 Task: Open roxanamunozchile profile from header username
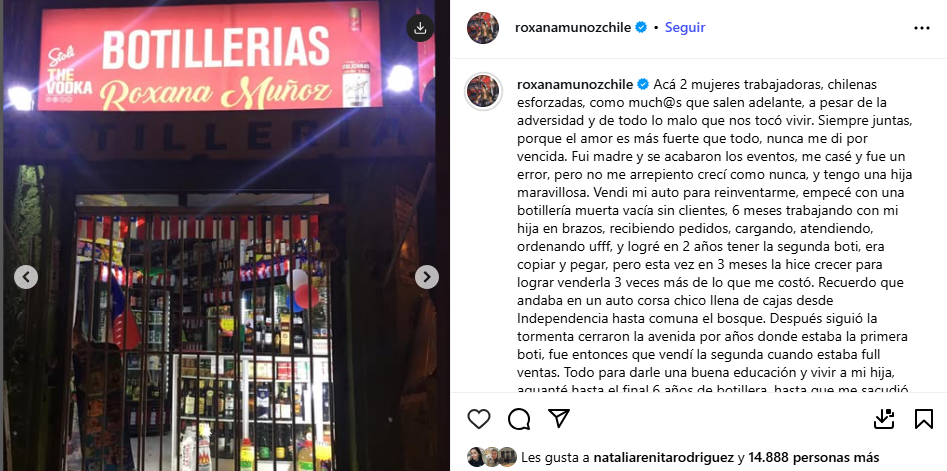pyautogui.click(x=573, y=27)
